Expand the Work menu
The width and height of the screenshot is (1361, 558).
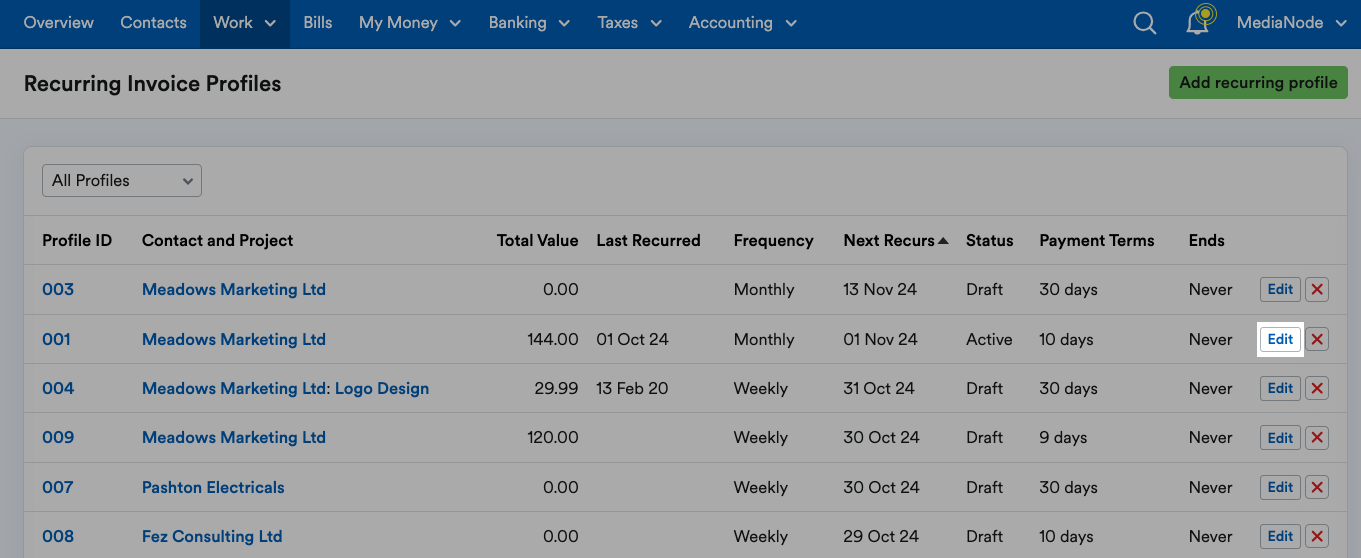(x=244, y=23)
